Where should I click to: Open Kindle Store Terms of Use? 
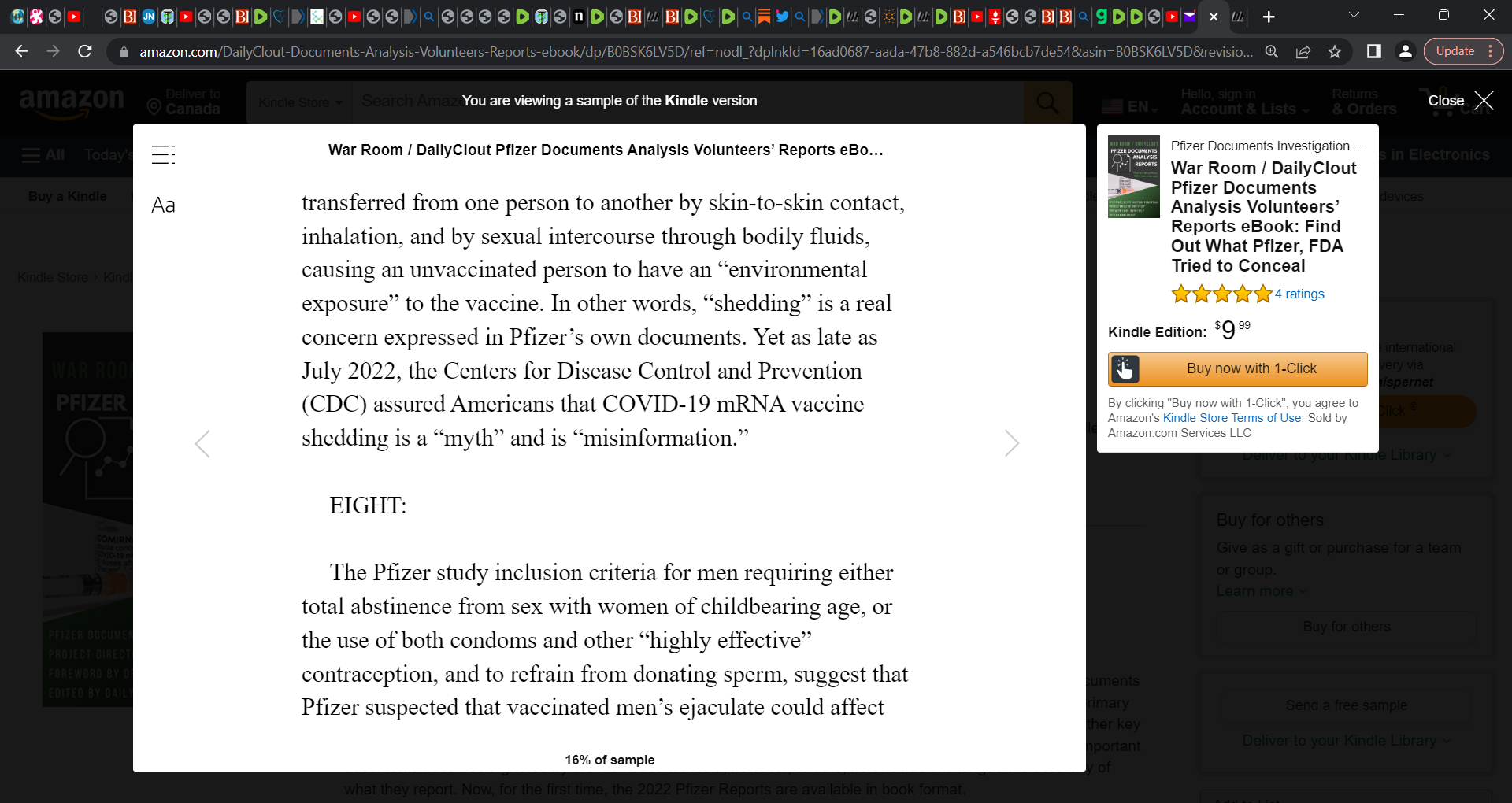pos(1232,418)
